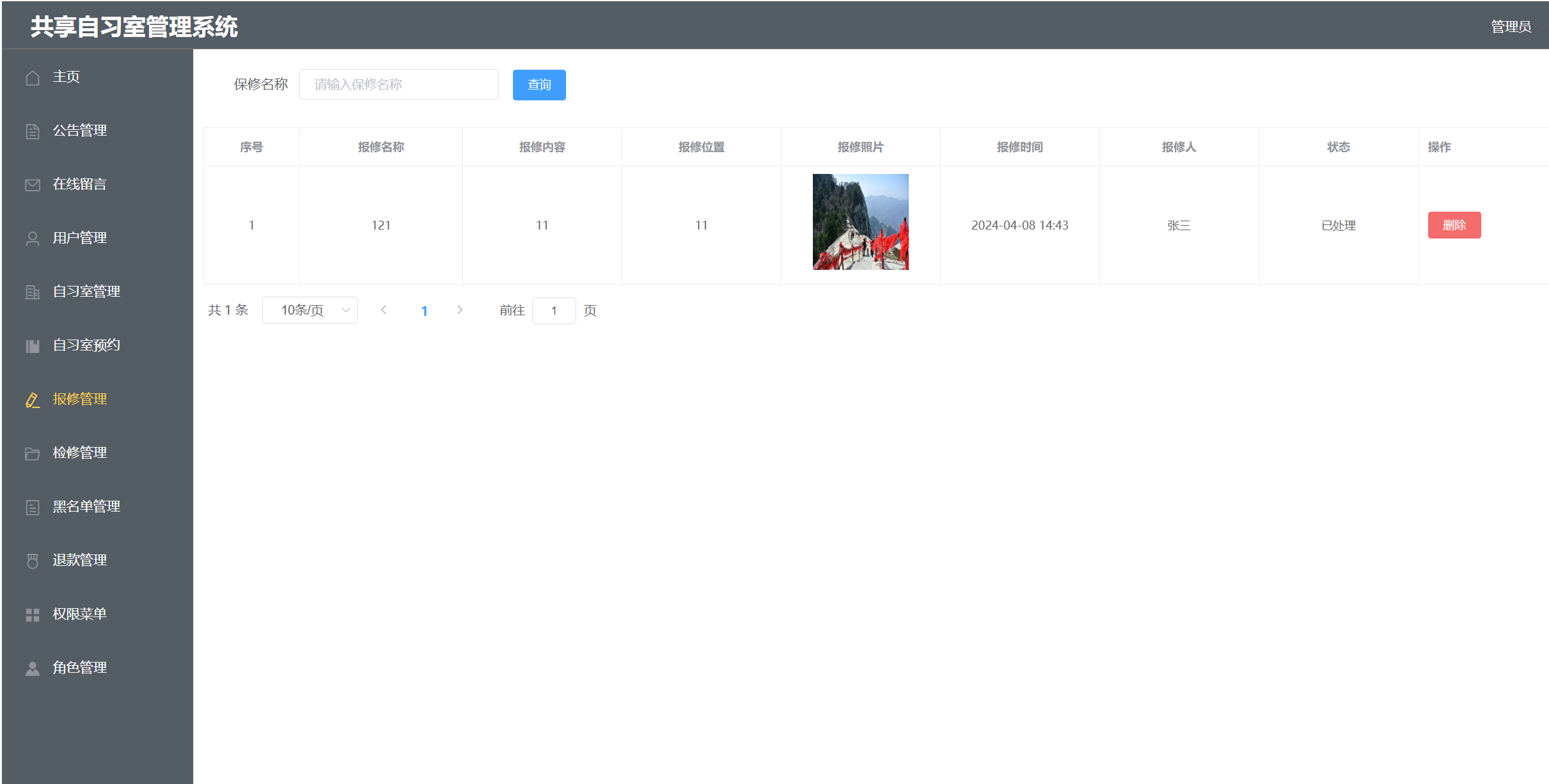Click the 报修照片 mountain thumbnail image
Screen dimensions: 1549x784
click(x=860, y=221)
